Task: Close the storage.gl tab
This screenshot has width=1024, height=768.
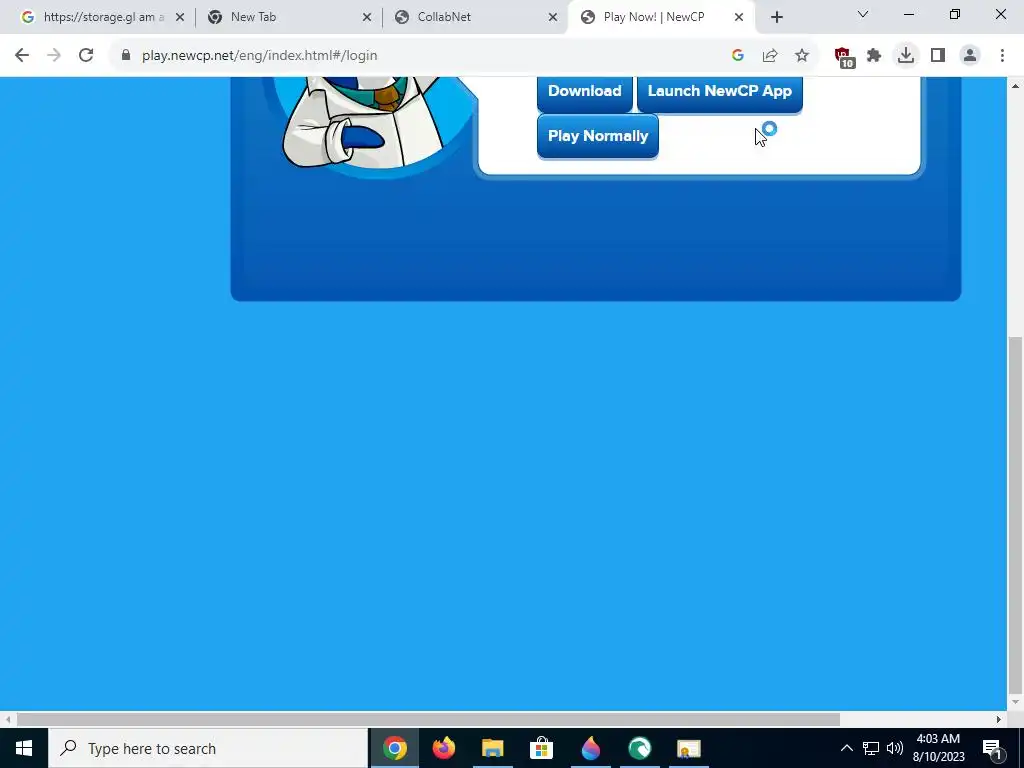Action: 180,17
